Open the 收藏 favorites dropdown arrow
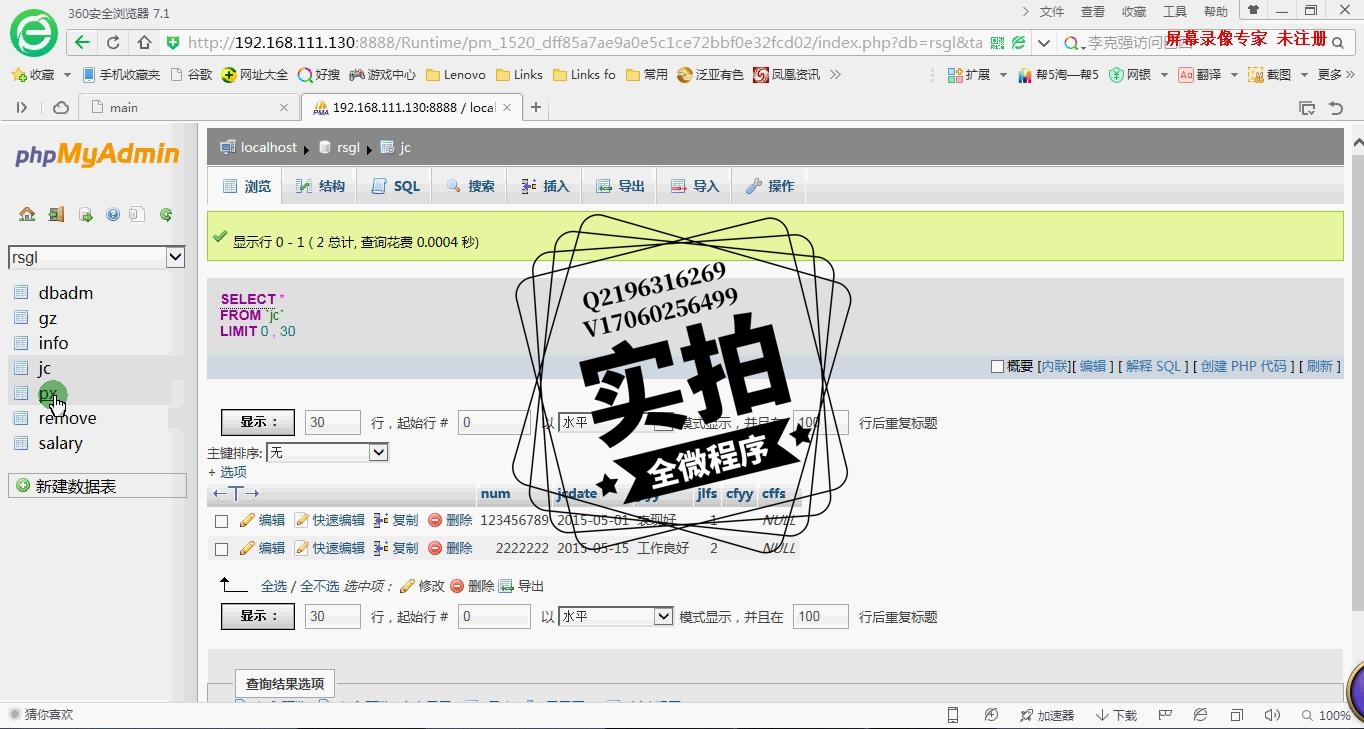Viewport: 1364px width, 729px height. (67, 75)
